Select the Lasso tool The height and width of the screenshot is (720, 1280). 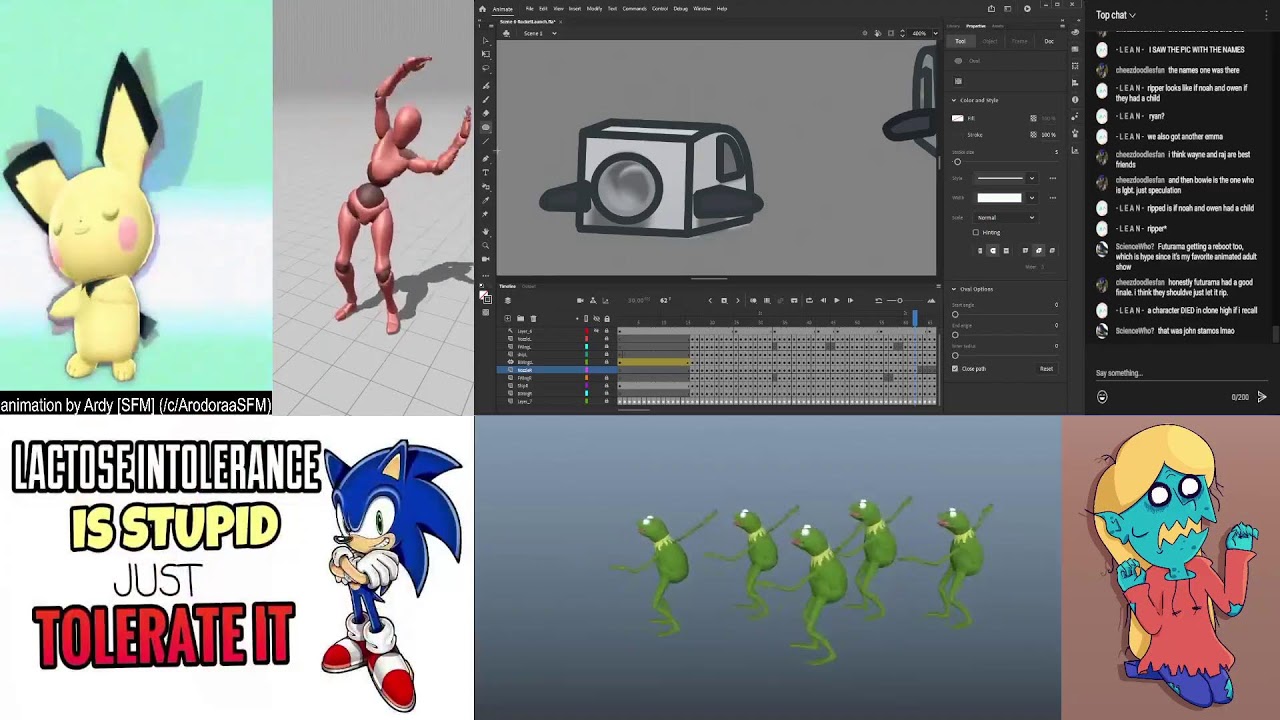coord(486,68)
